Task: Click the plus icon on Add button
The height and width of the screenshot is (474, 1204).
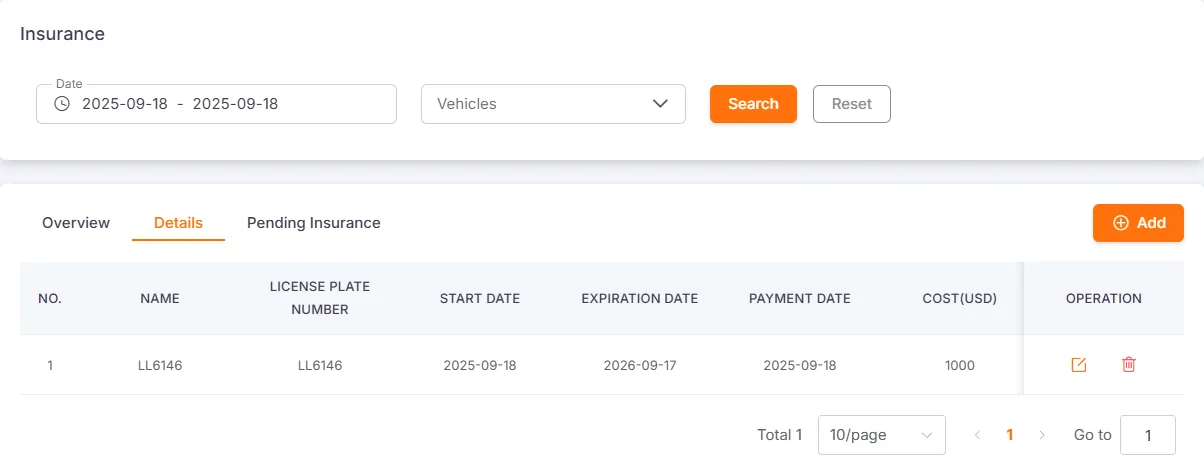Action: point(1121,223)
